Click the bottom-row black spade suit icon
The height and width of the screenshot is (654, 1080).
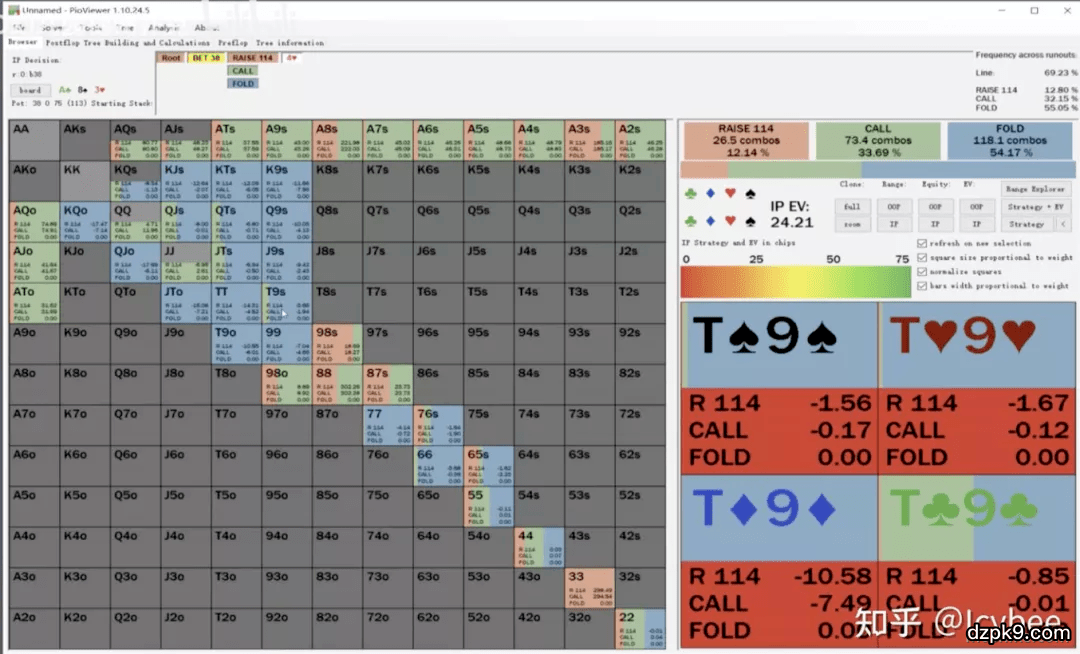point(750,221)
